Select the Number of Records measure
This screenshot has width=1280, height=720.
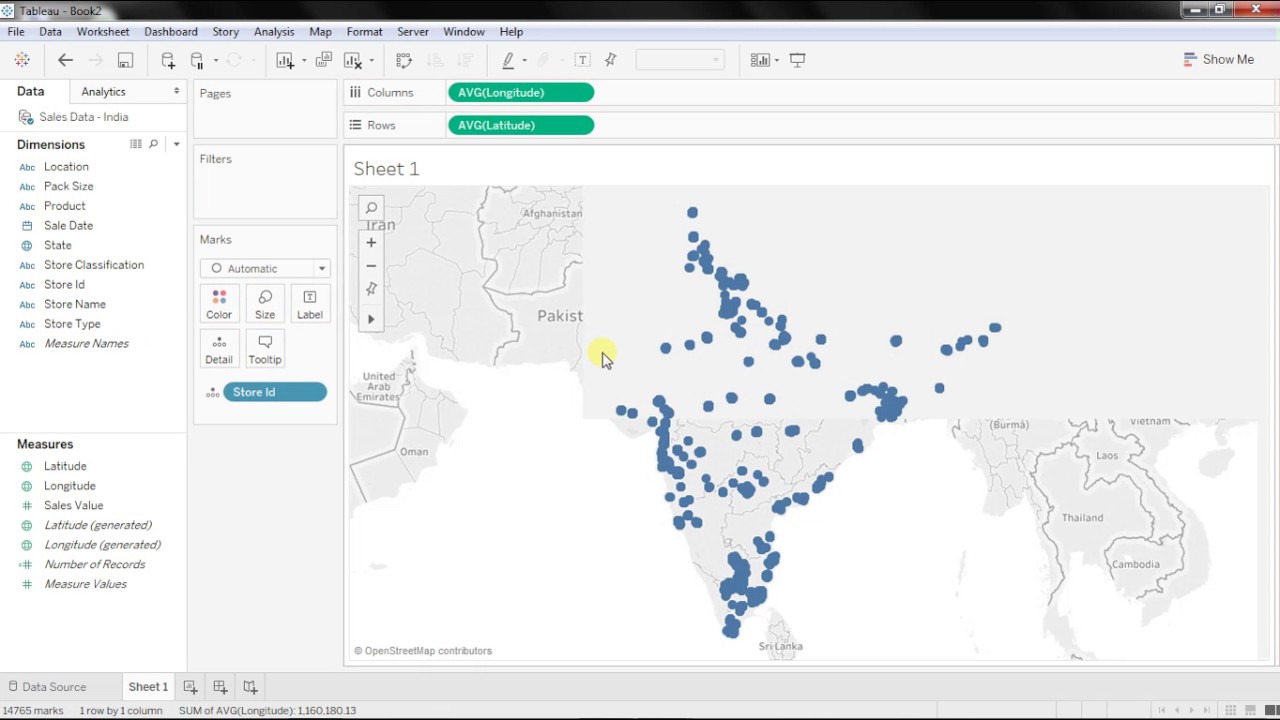94,564
